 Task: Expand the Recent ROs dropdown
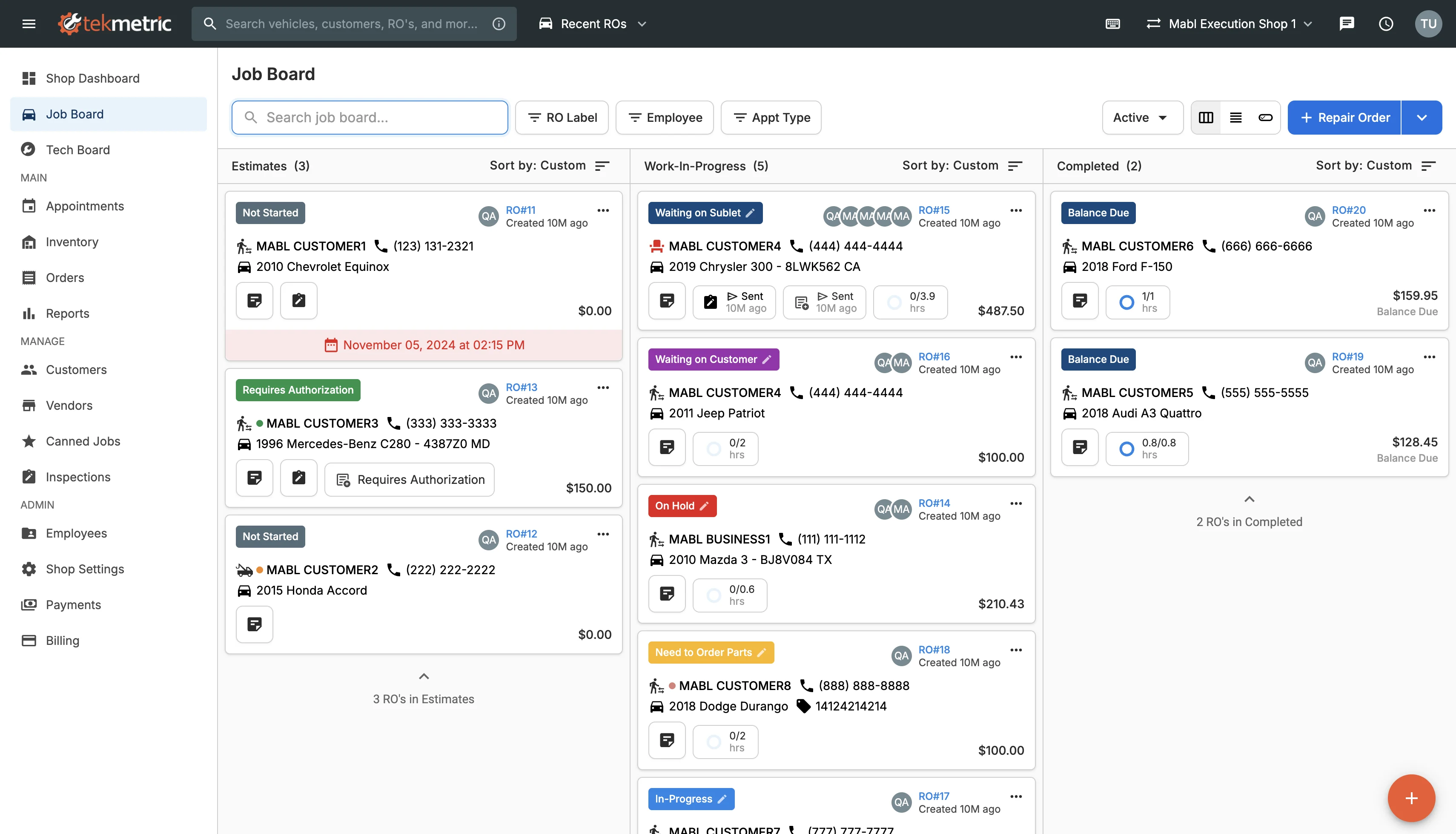point(593,23)
